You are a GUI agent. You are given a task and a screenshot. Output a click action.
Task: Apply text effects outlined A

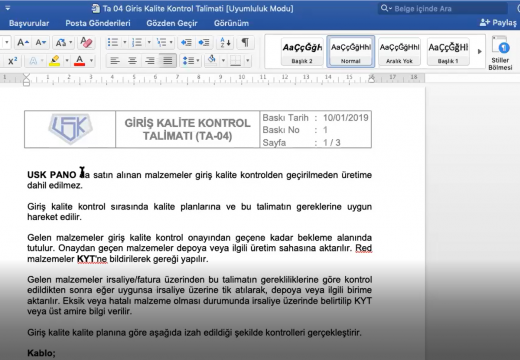coord(33,61)
